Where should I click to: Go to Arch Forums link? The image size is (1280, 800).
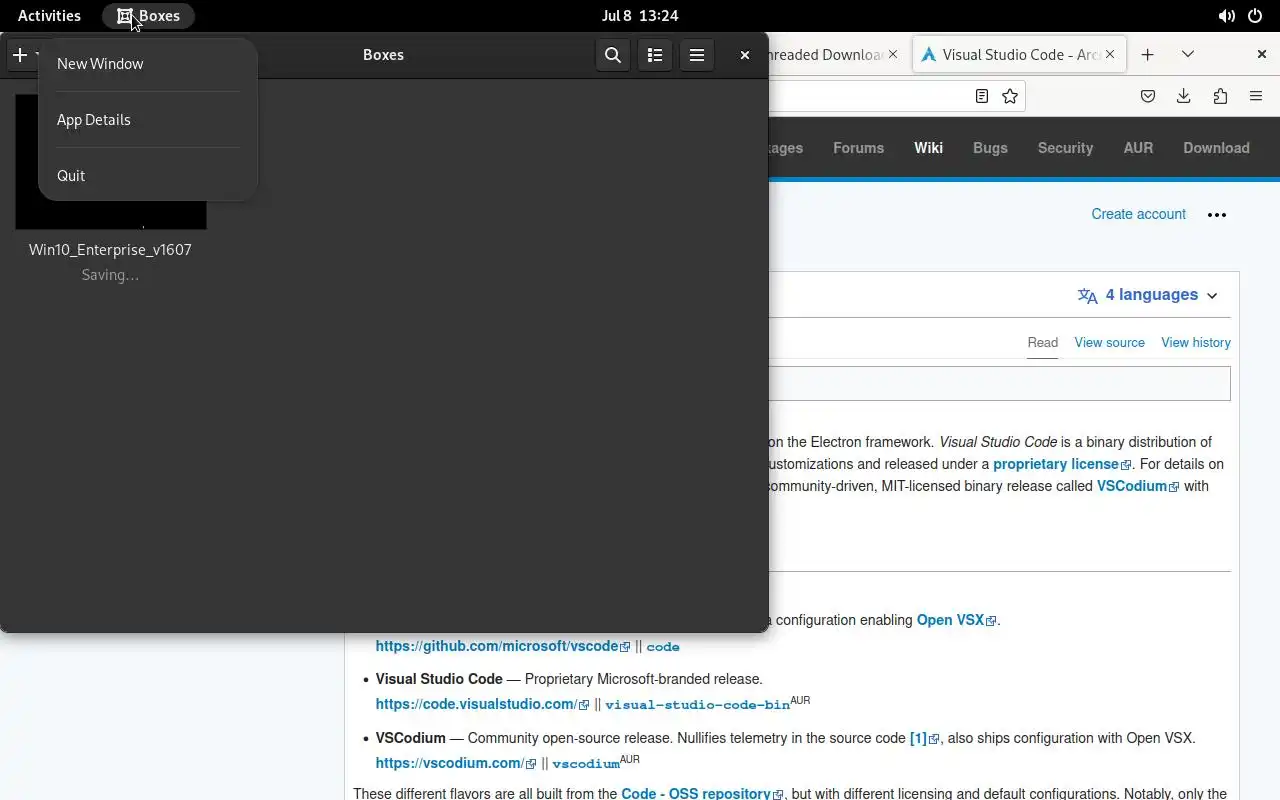click(858, 148)
